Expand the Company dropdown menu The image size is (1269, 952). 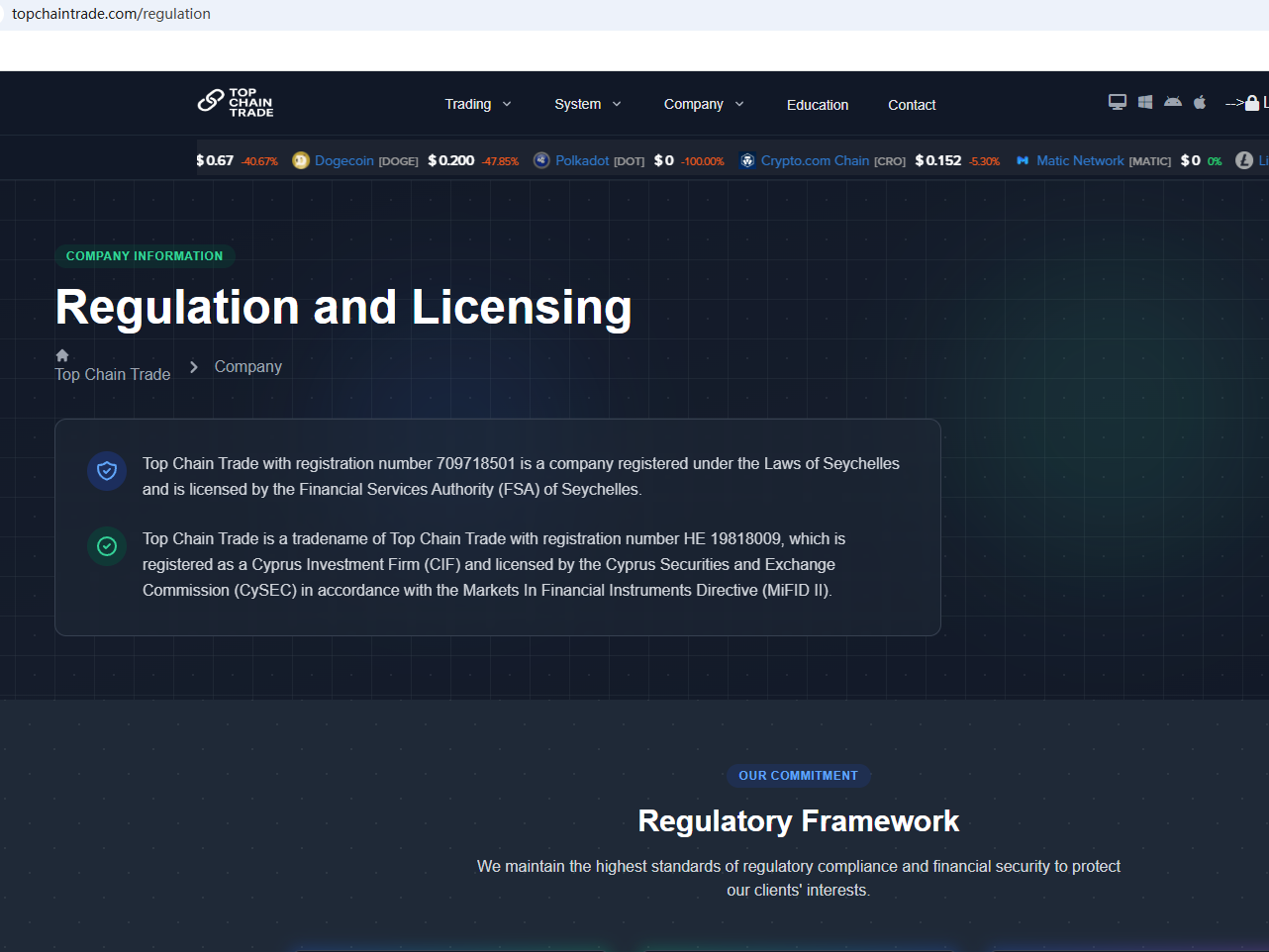[x=704, y=104]
